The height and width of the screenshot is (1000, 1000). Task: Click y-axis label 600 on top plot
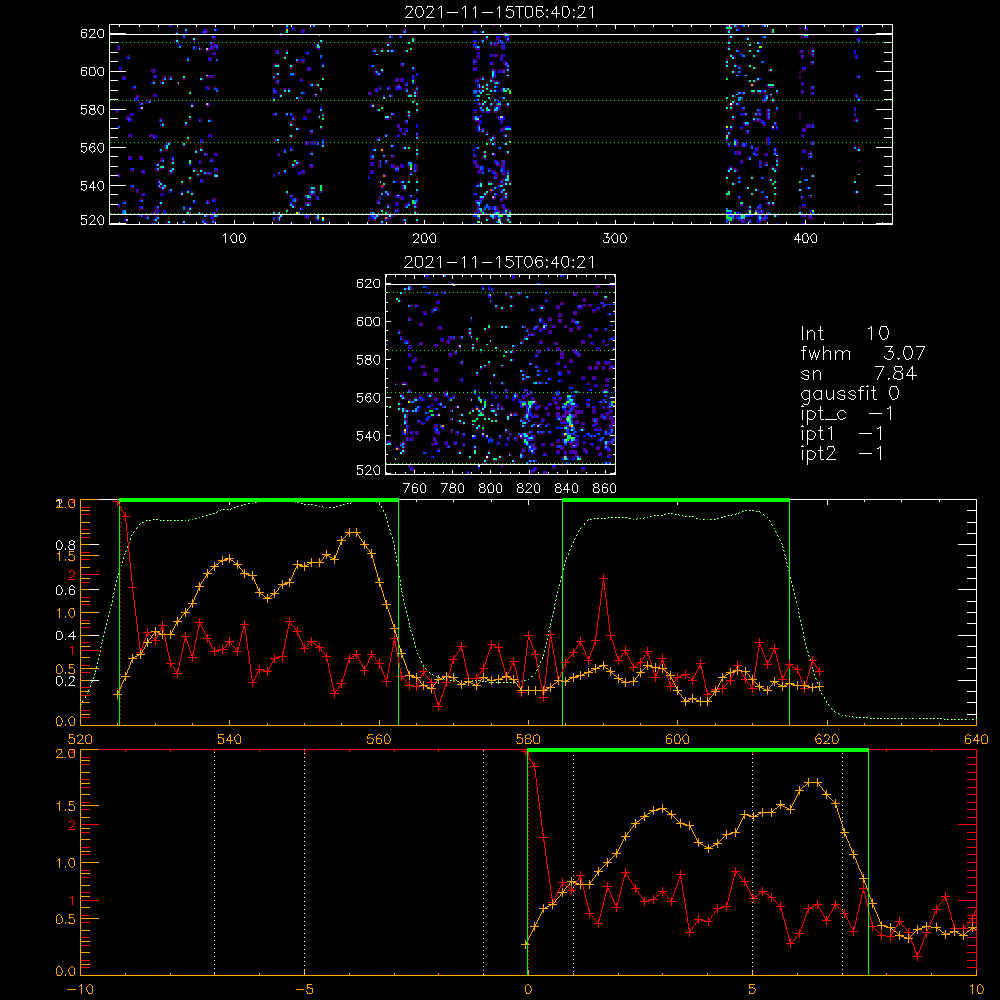tap(92, 71)
